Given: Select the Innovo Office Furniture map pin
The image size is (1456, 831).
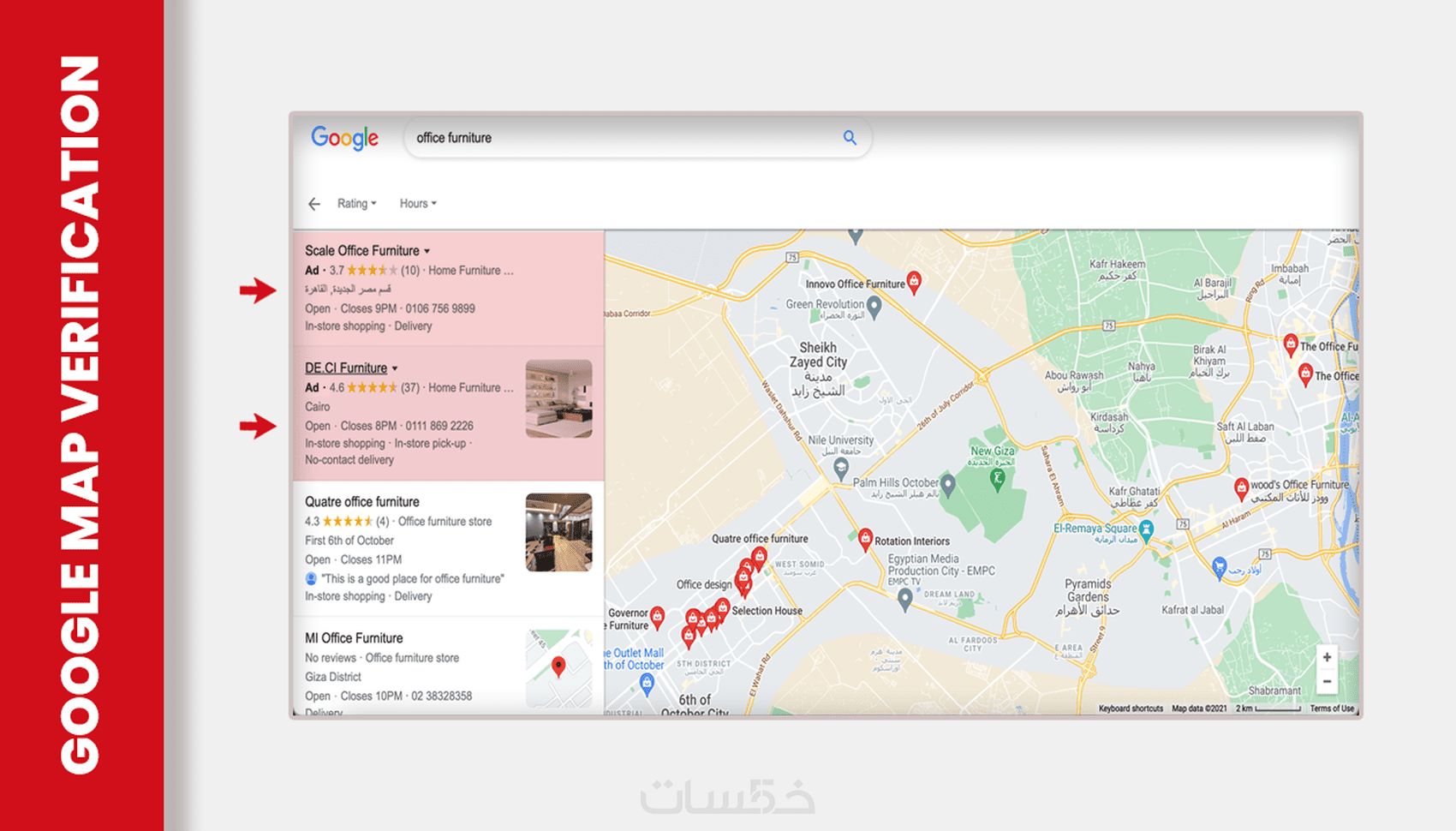Looking at the screenshot, I should [x=914, y=281].
